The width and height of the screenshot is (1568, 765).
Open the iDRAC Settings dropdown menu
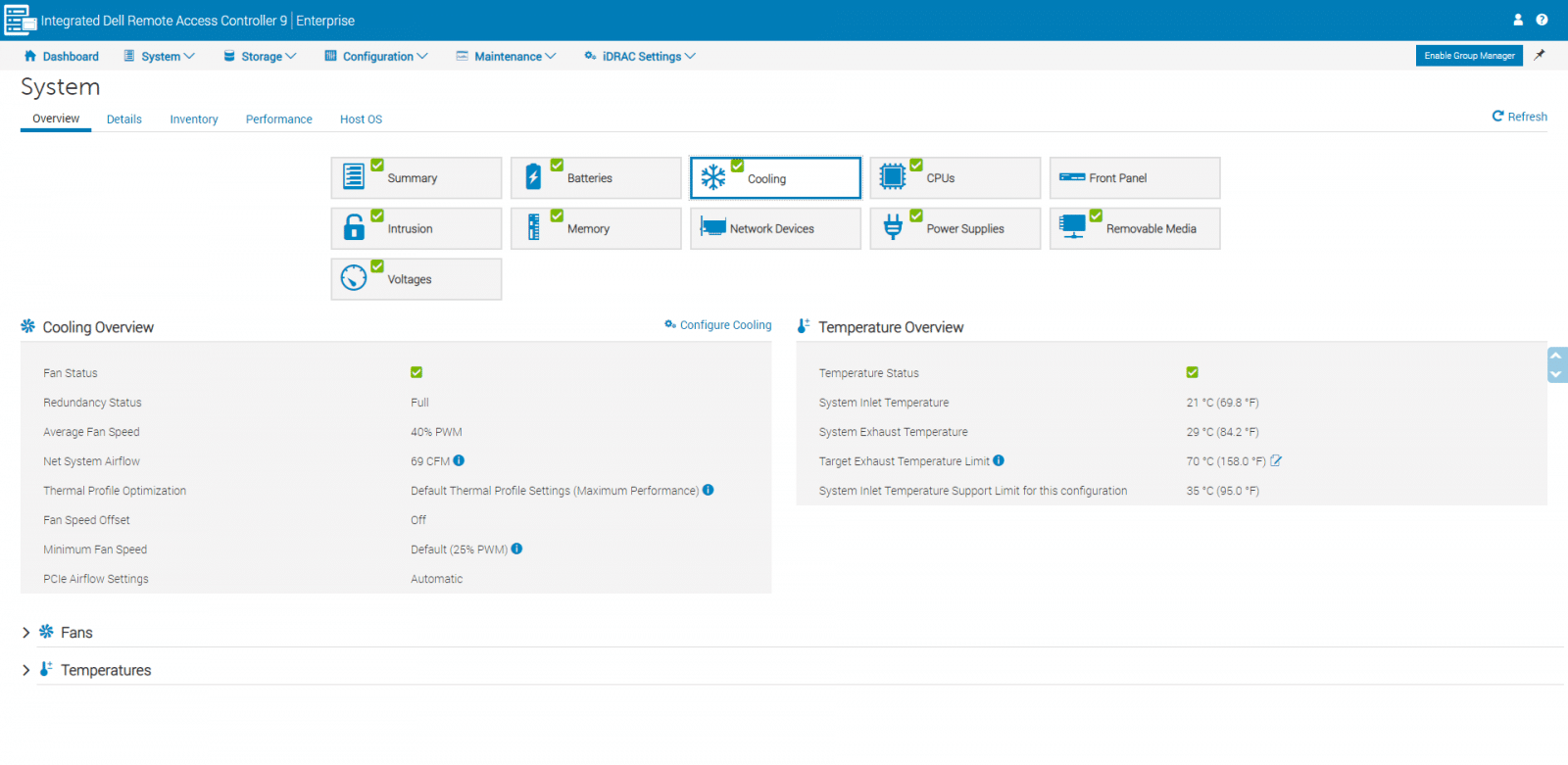pos(640,56)
